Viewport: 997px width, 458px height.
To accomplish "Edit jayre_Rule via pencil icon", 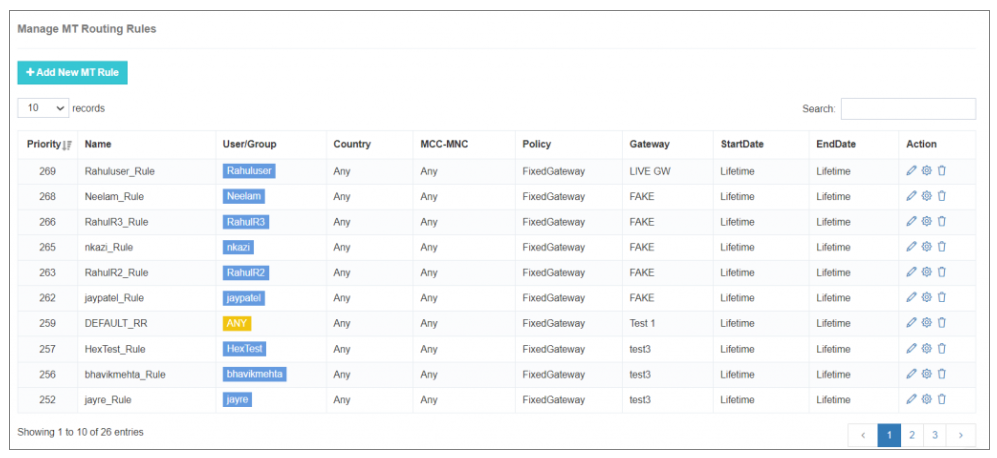I will coord(911,399).
